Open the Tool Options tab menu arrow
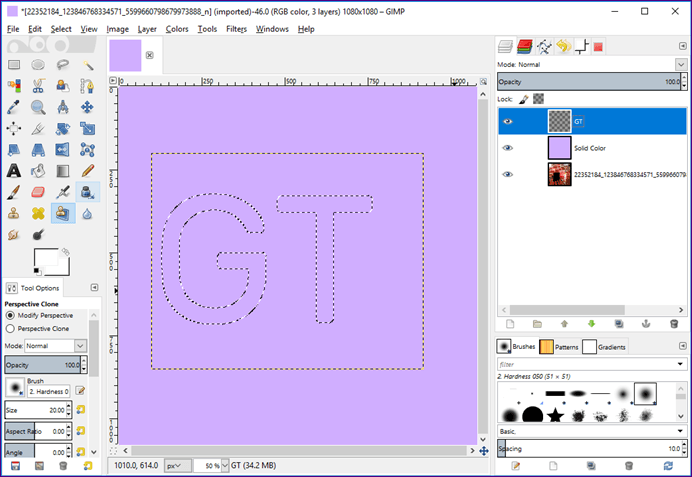This screenshot has width=692, height=477. click(x=94, y=288)
